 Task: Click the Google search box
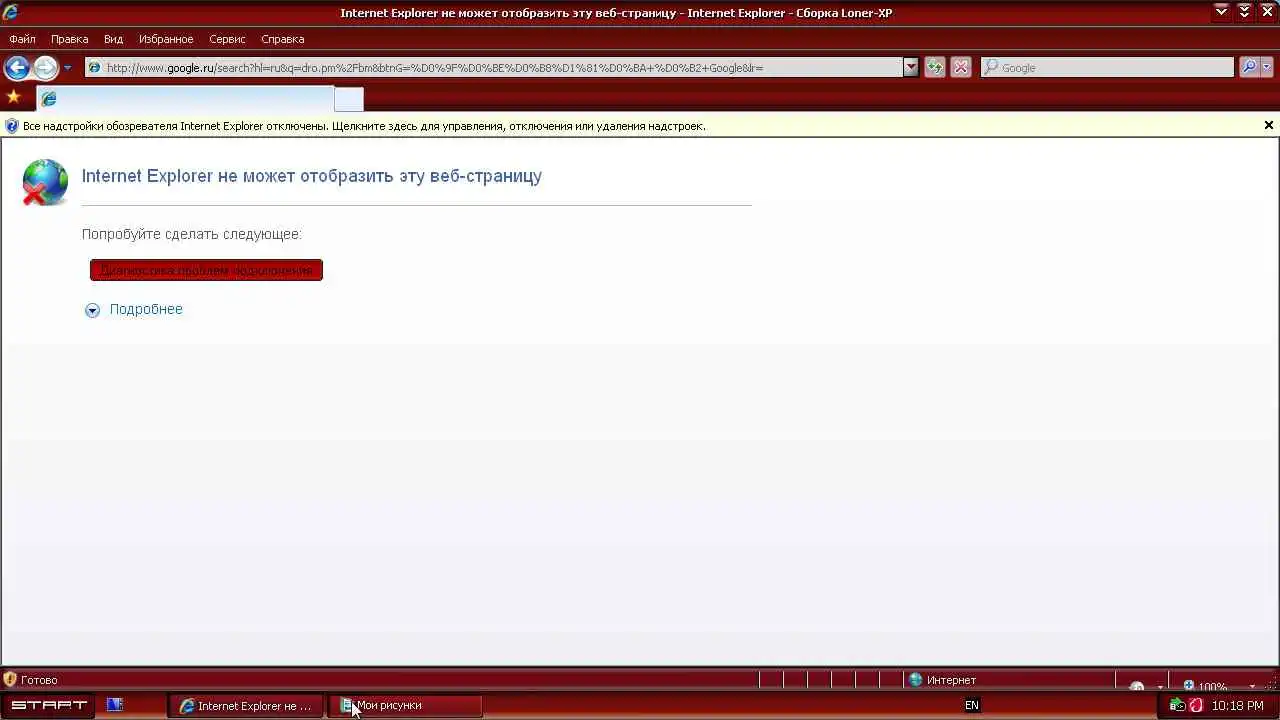coord(1107,68)
